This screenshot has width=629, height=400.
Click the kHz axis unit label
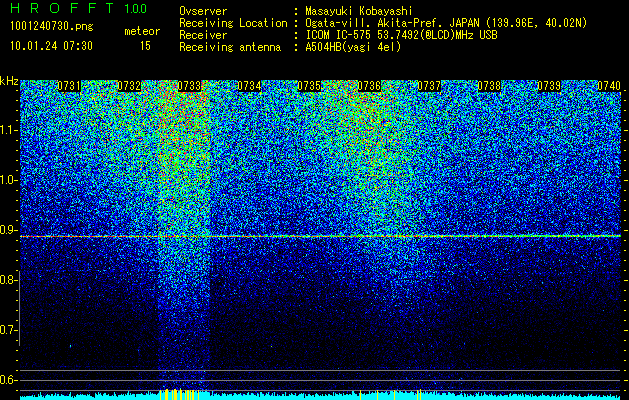9,81
